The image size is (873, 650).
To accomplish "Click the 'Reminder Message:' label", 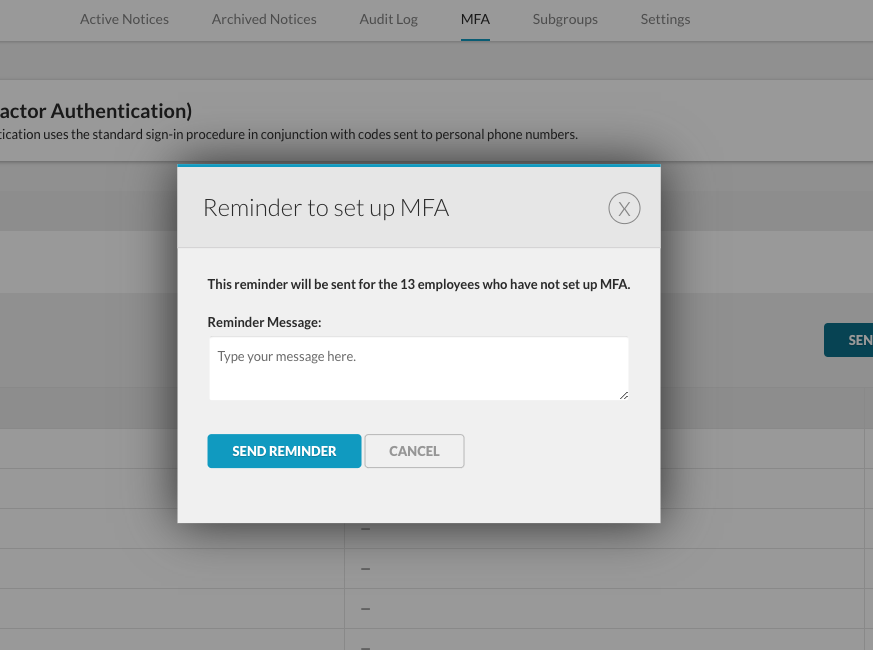I will (x=264, y=322).
